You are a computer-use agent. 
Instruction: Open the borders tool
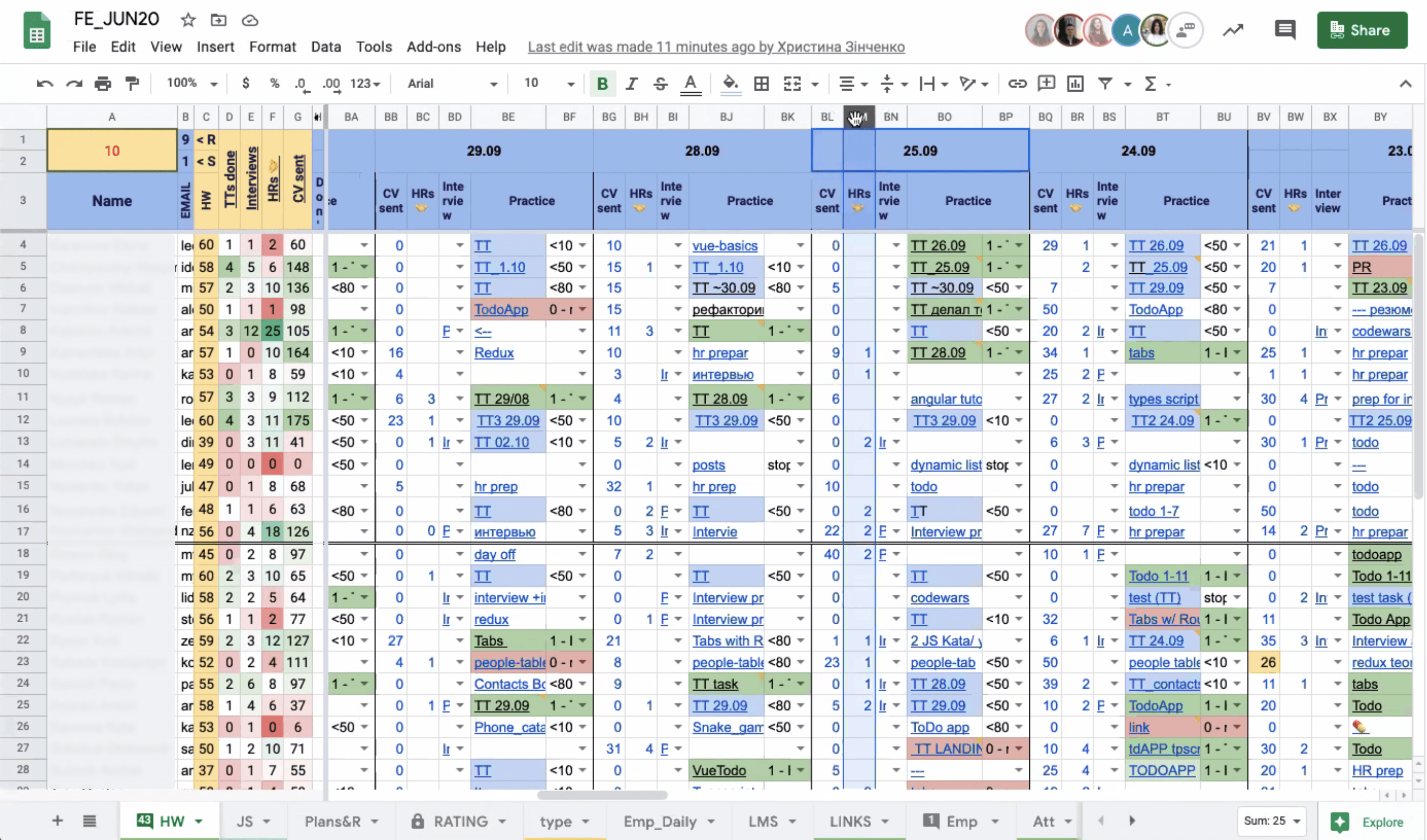761,84
